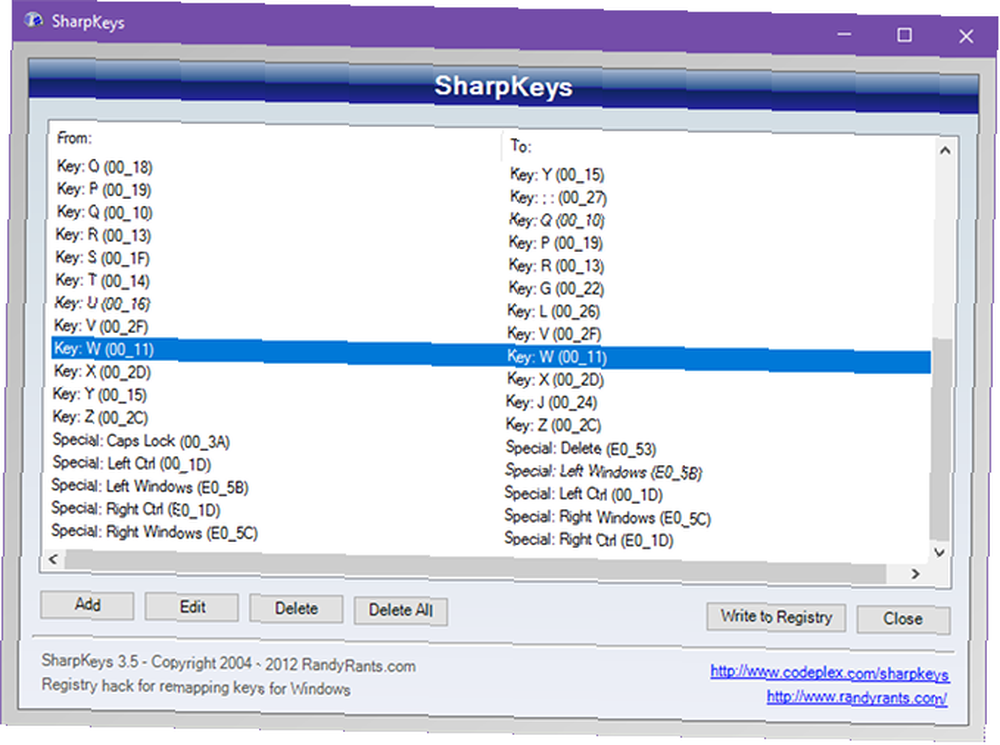Select 'Special: Right Windows (E0_5C)' in From column
The width and height of the screenshot is (1000, 745).
click(154, 532)
